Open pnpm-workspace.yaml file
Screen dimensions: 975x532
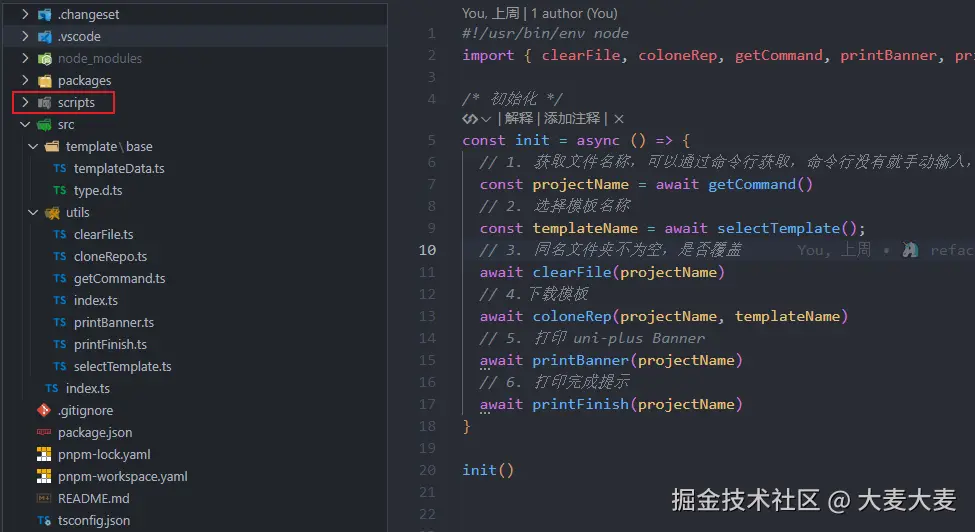coord(122,476)
